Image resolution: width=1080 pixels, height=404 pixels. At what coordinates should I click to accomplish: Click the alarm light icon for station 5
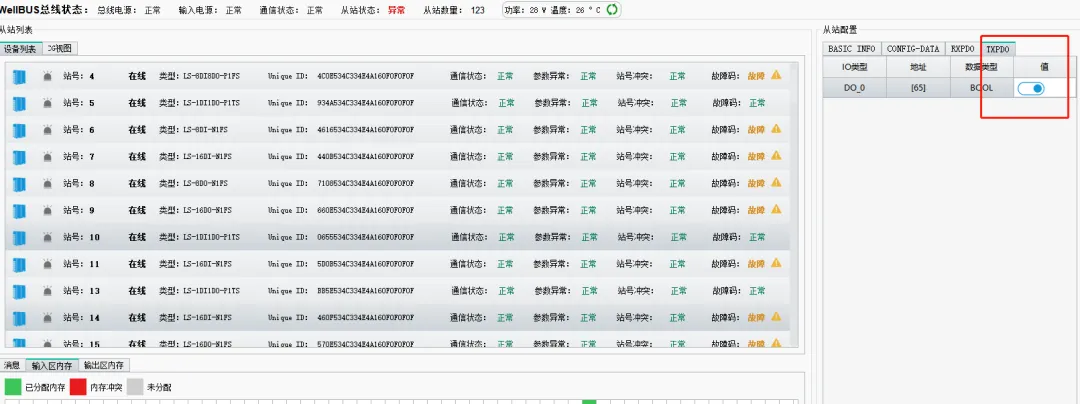pos(47,103)
